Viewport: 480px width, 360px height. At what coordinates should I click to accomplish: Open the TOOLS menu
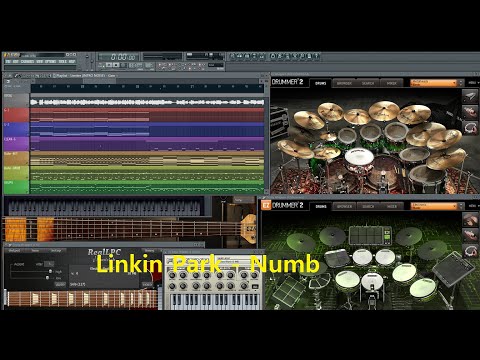(x=62, y=62)
